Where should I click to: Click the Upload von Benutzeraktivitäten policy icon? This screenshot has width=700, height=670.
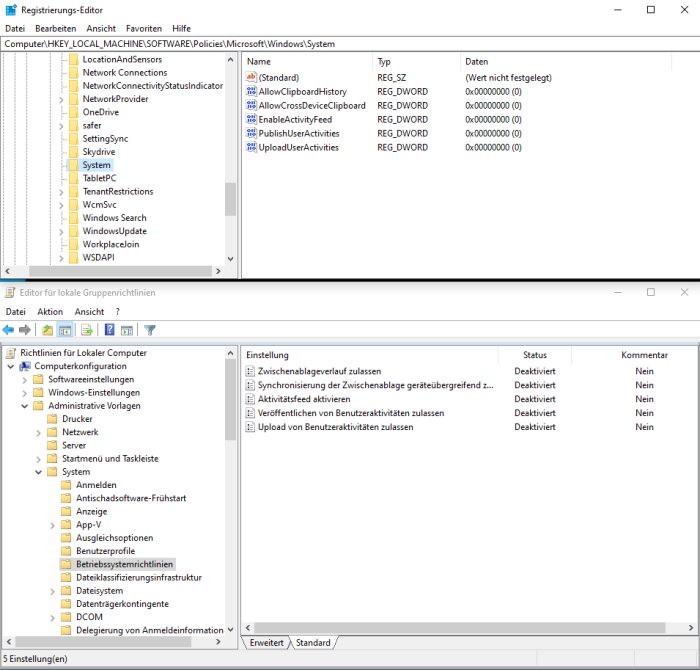point(250,427)
